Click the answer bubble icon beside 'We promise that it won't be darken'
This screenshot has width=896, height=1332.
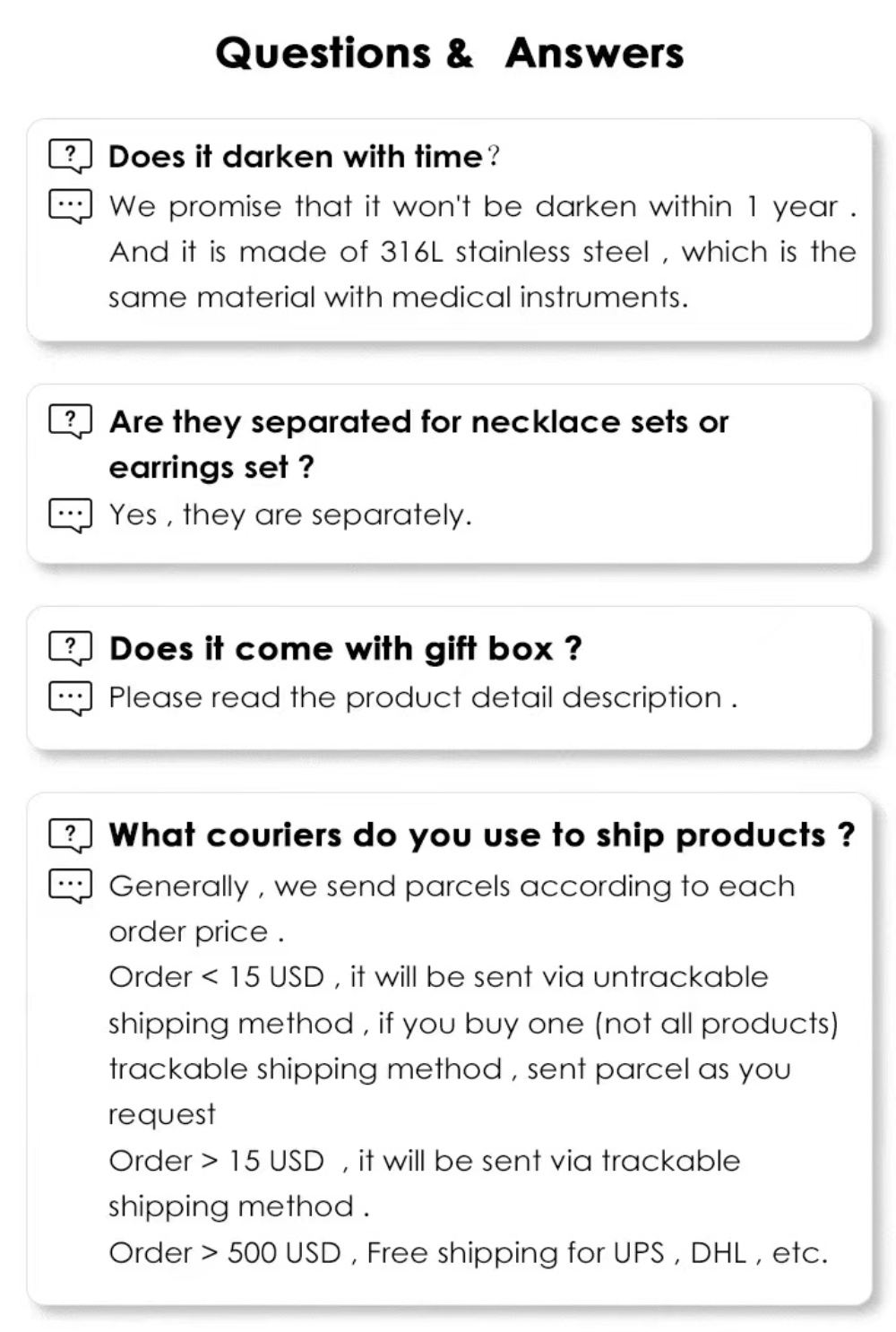tap(70, 207)
